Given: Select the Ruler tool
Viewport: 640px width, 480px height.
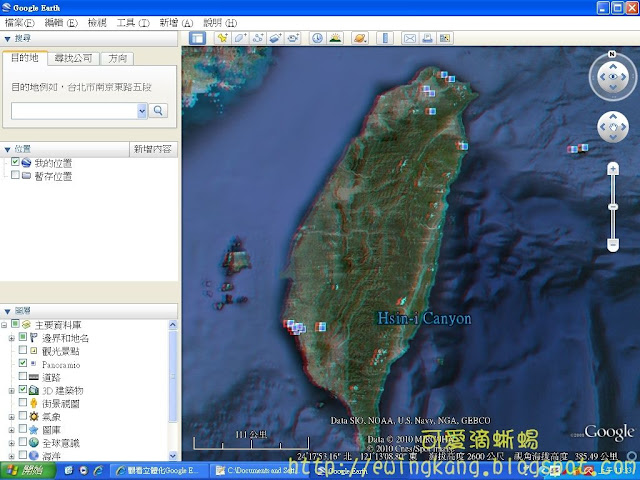Looking at the screenshot, I should point(385,38).
